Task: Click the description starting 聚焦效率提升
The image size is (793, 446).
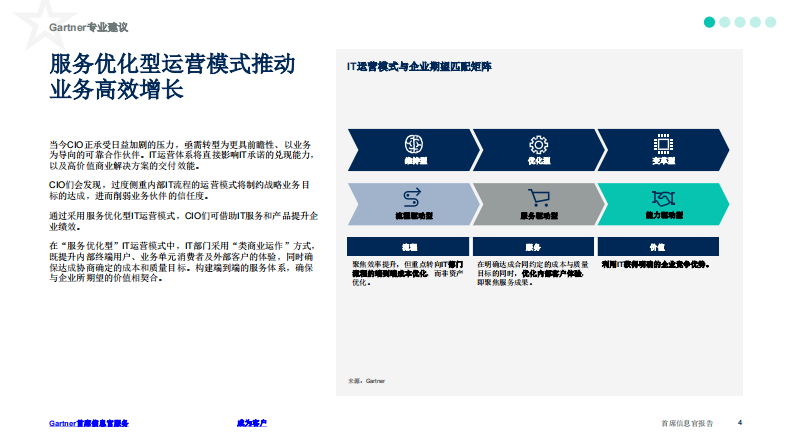Action: (408, 274)
